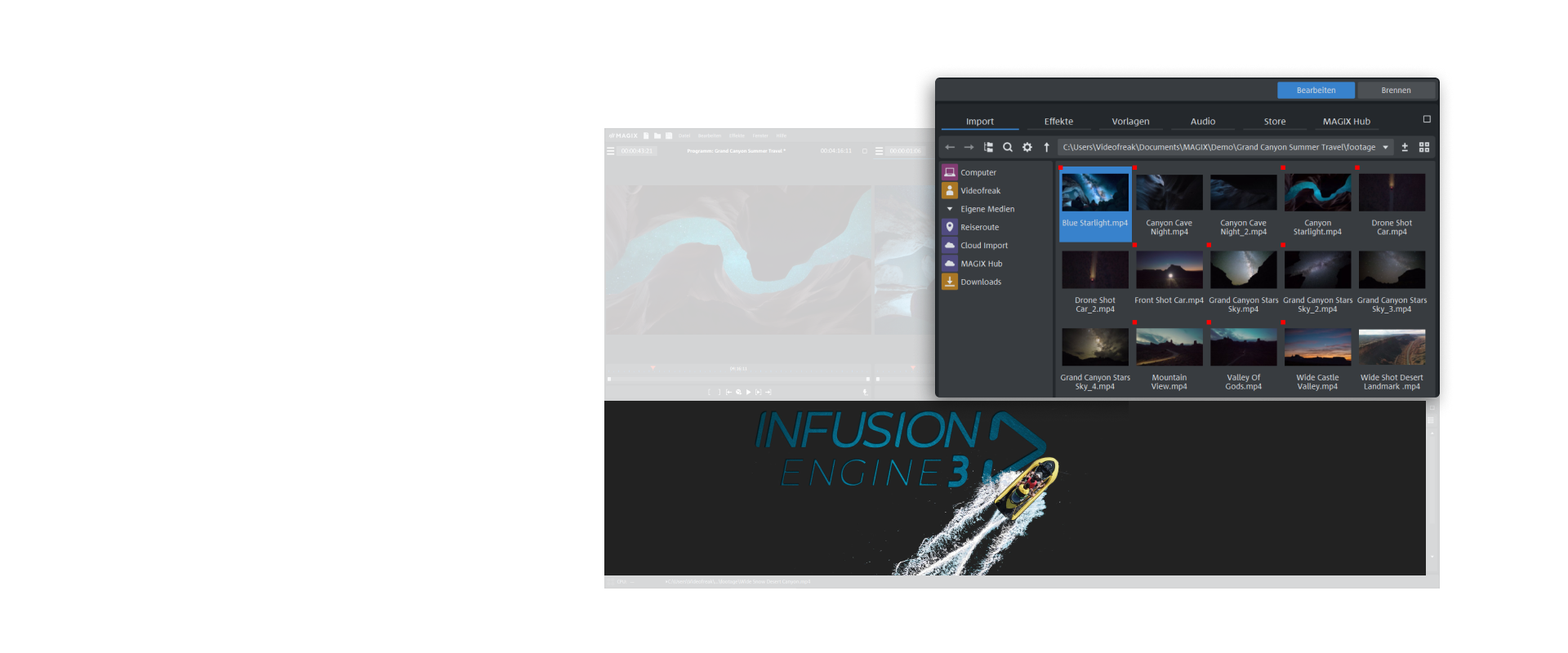Open the Hilfe menu
Screen dimensions: 1568x653
[782, 135]
